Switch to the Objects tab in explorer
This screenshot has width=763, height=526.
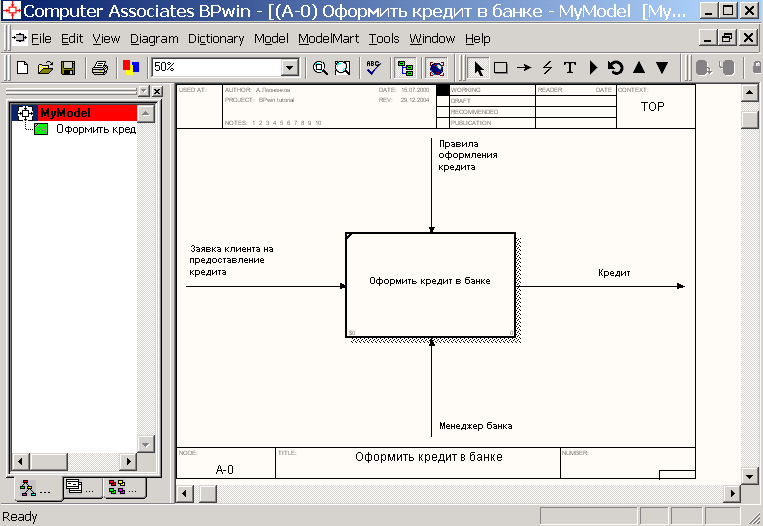tap(126, 487)
